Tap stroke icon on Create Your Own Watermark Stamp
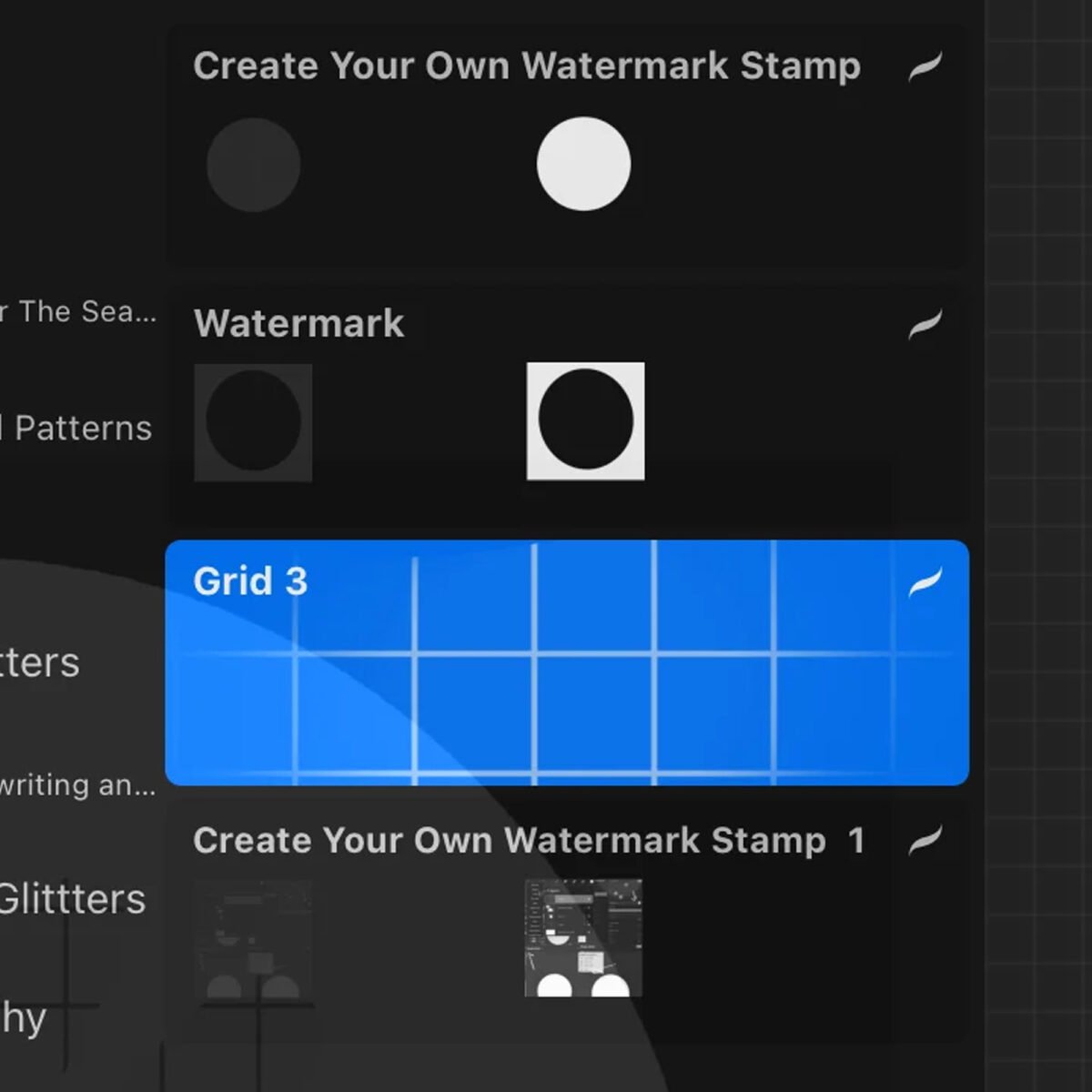 [x=925, y=66]
